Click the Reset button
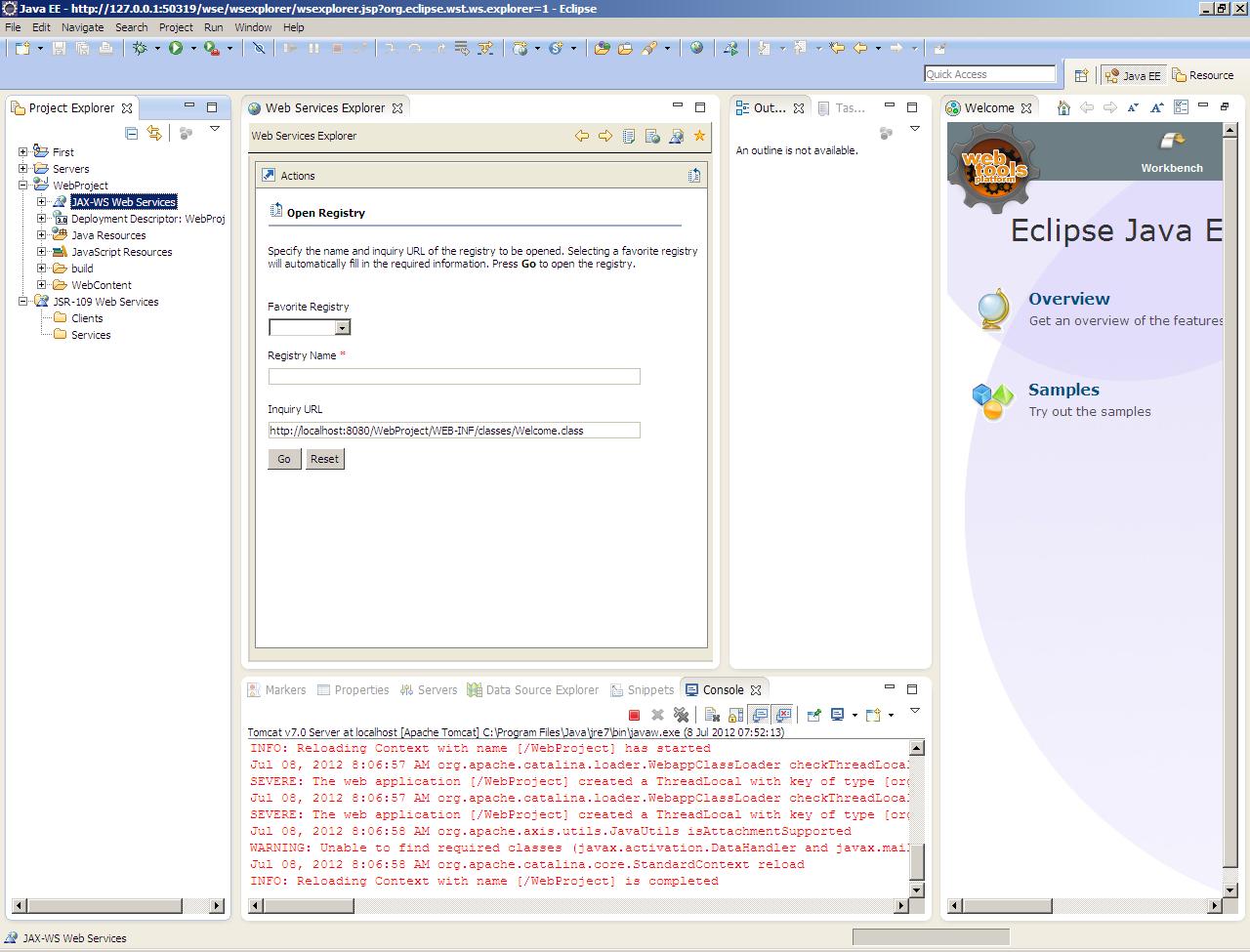 [324, 459]
